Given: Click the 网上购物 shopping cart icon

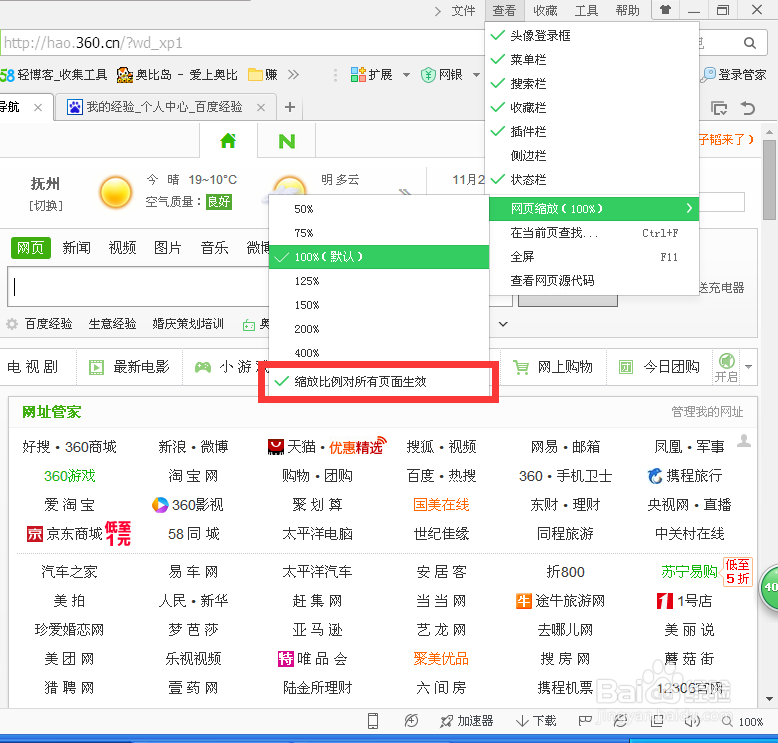Looking at the screenshot, I should click(520, 367).
